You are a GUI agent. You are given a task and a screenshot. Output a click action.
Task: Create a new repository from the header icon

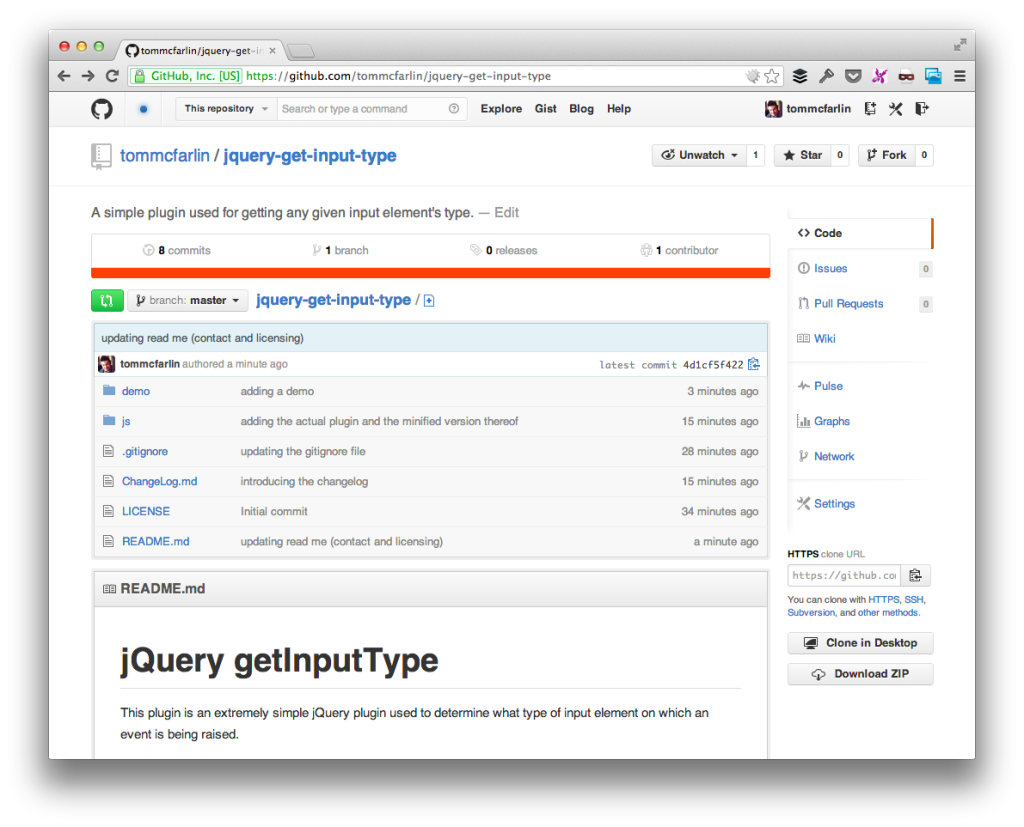[870, 108]
